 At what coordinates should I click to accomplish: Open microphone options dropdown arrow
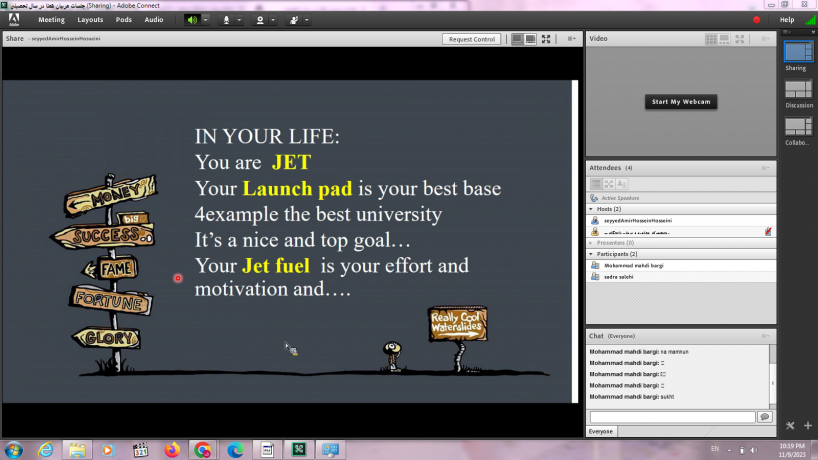click(239, 20)
